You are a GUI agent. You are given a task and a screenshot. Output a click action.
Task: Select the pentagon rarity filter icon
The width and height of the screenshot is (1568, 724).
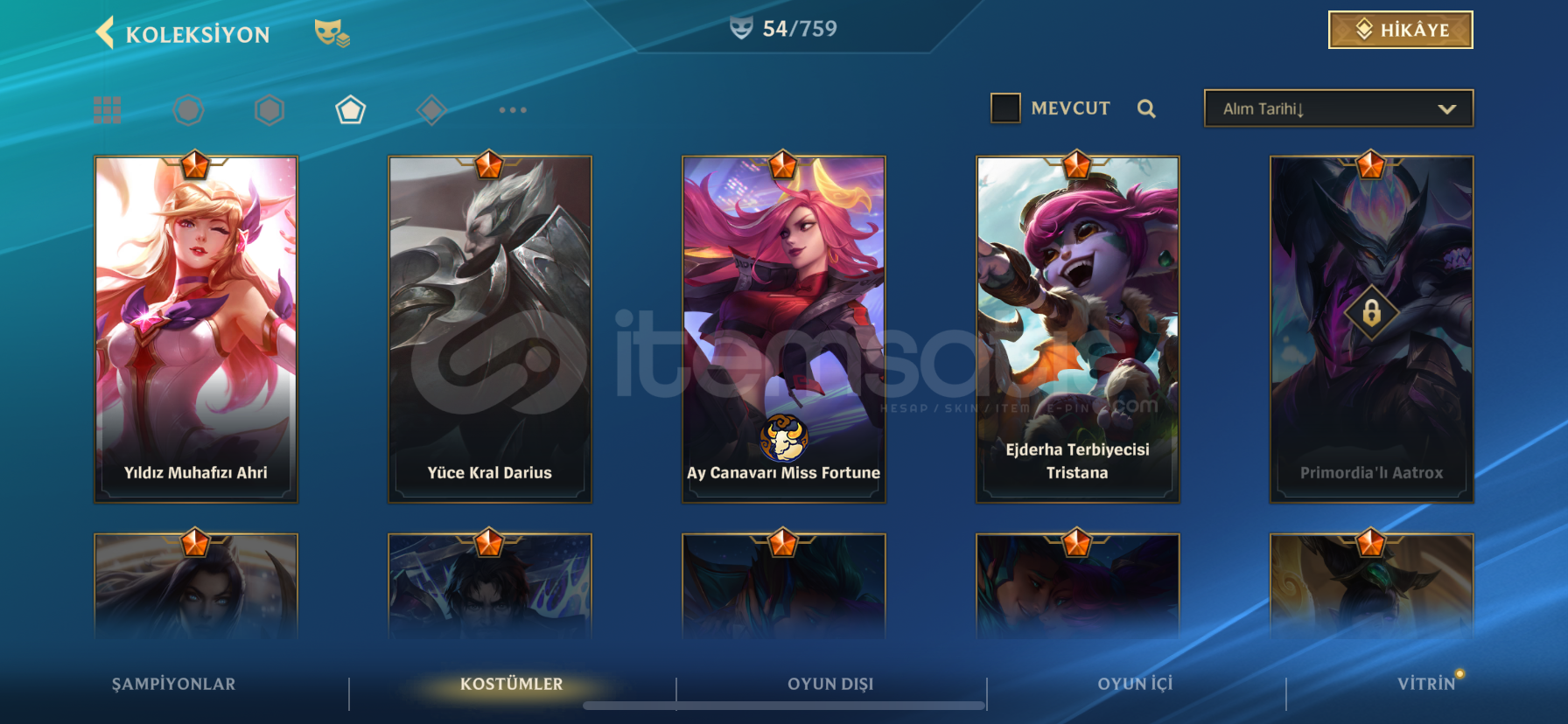[x=350, y=110]
